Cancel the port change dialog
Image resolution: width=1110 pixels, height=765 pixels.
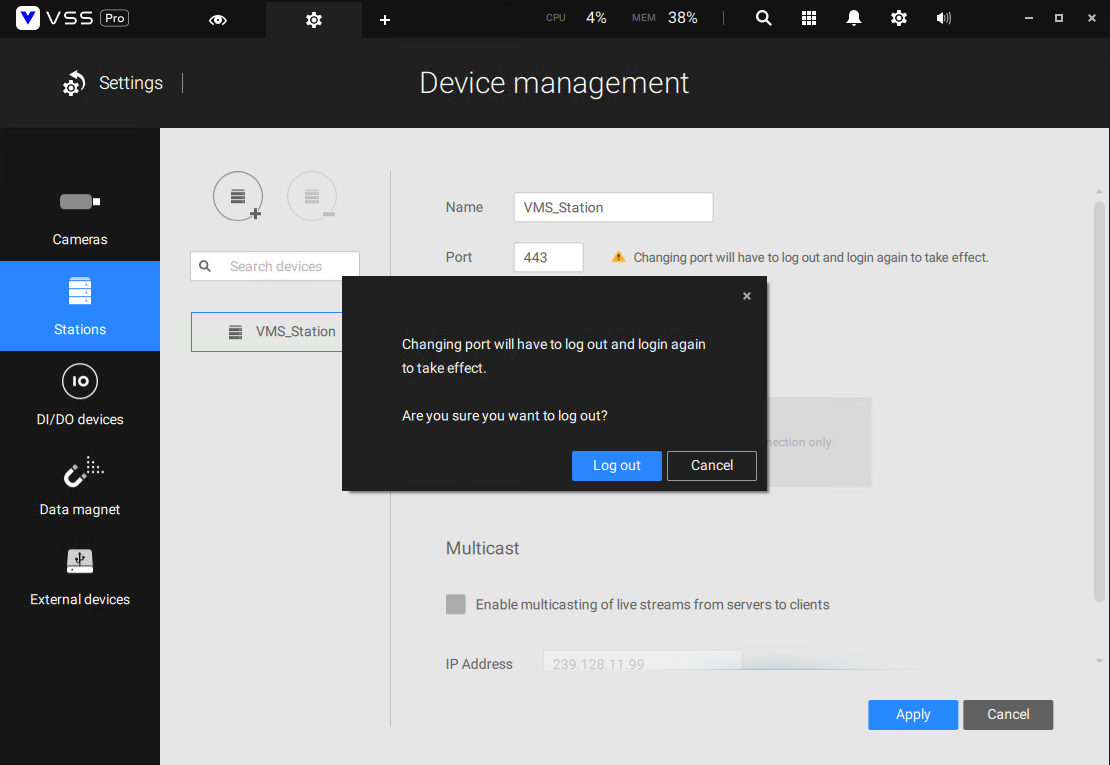pyautogui.click(x=711, y=465)
